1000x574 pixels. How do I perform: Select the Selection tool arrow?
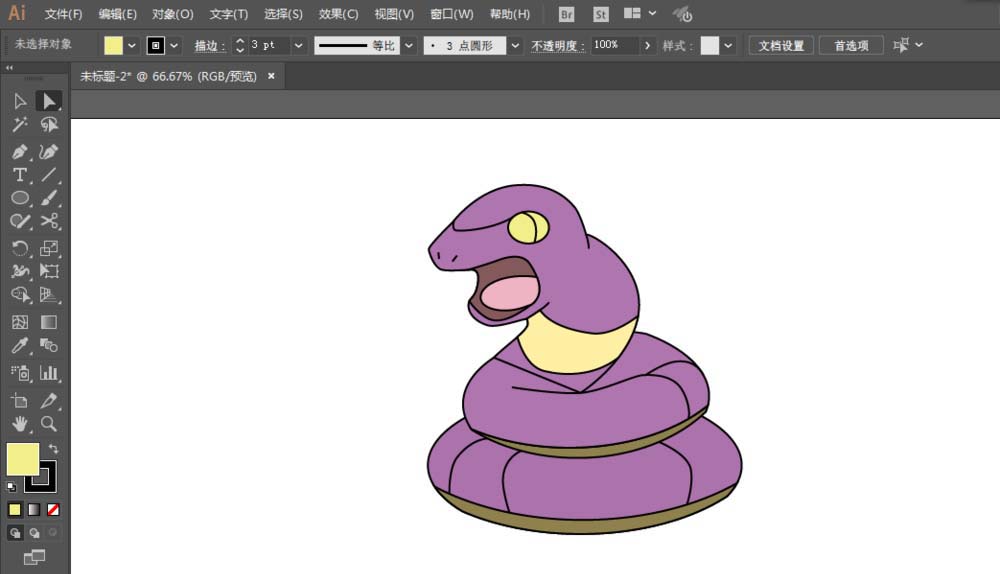coord(20,101)
